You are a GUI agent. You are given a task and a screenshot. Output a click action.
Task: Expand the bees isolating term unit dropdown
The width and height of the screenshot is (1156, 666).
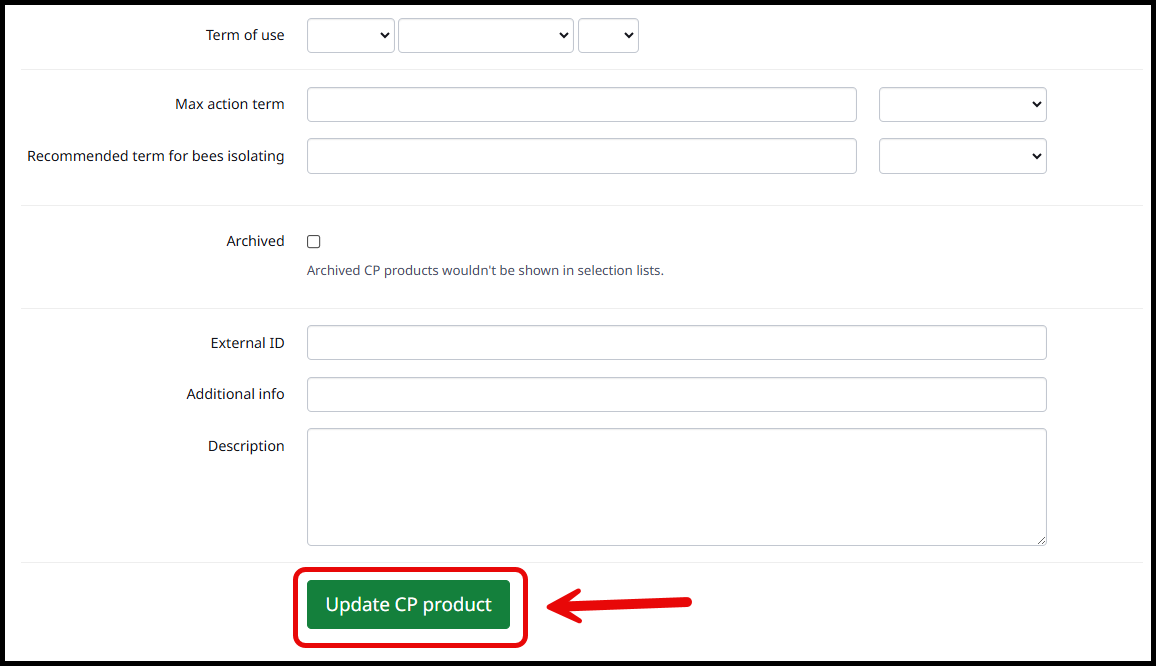click(962, 156)
